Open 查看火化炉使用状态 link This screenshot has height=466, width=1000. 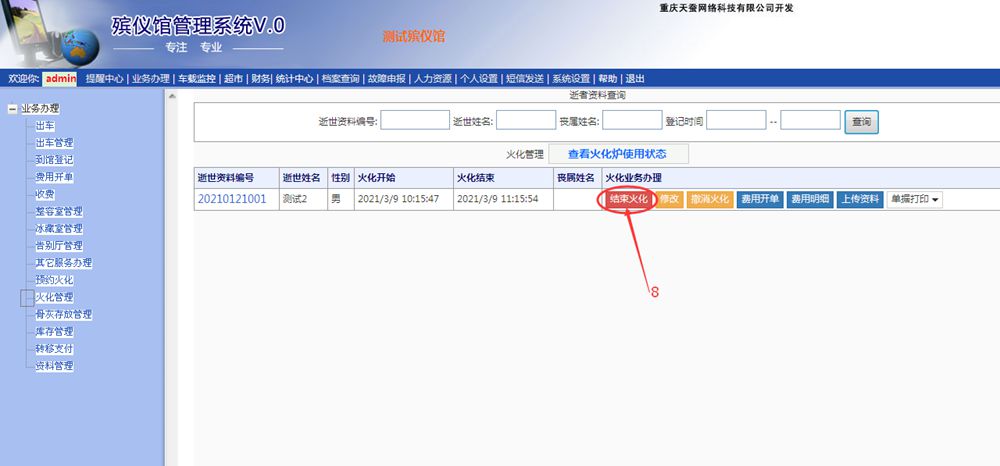coord(616,154)
